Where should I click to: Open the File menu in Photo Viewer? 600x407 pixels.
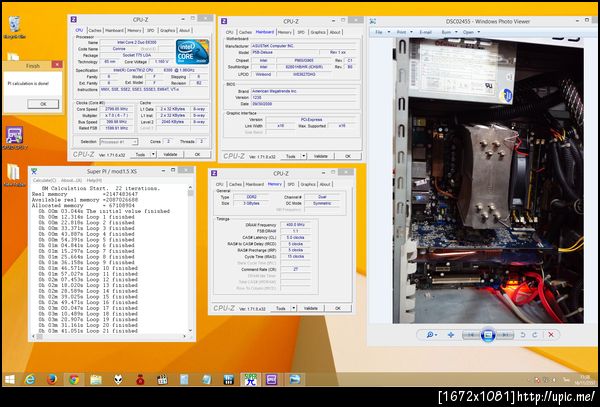(381, 32)
